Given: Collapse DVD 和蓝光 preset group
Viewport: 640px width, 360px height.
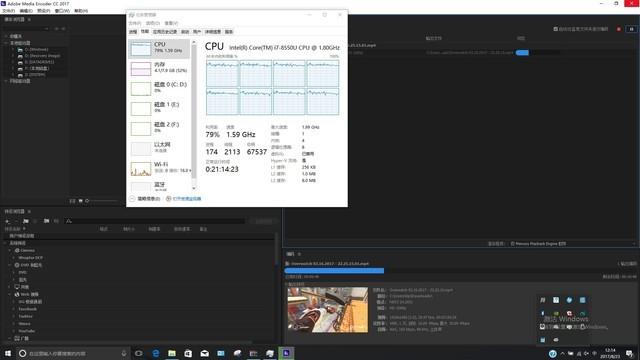Looking at the screenshot, I should [x=10, y=265].
